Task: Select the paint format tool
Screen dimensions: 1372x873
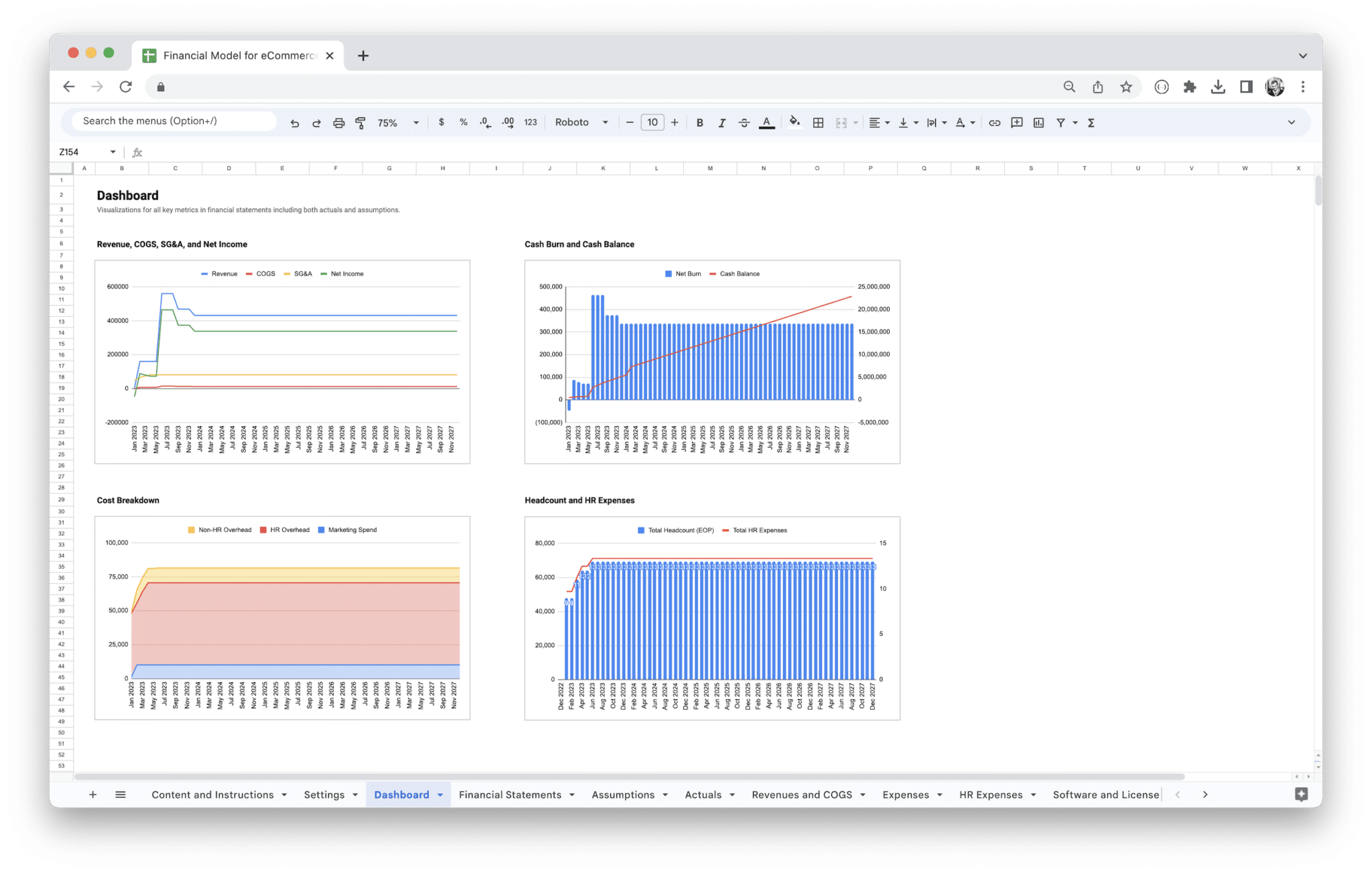Action: click(360, 122)
